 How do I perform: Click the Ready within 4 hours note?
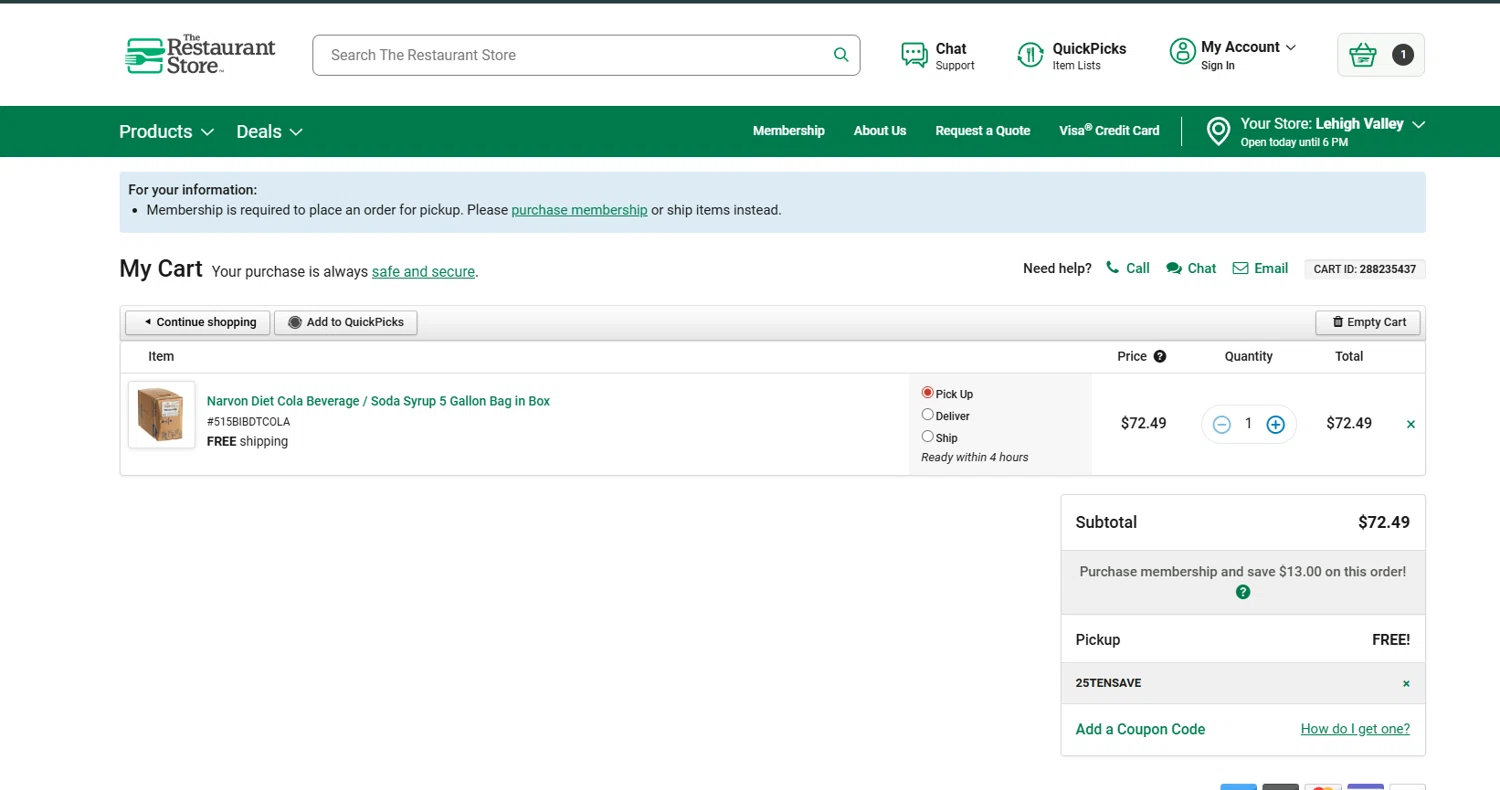point(975,457)
